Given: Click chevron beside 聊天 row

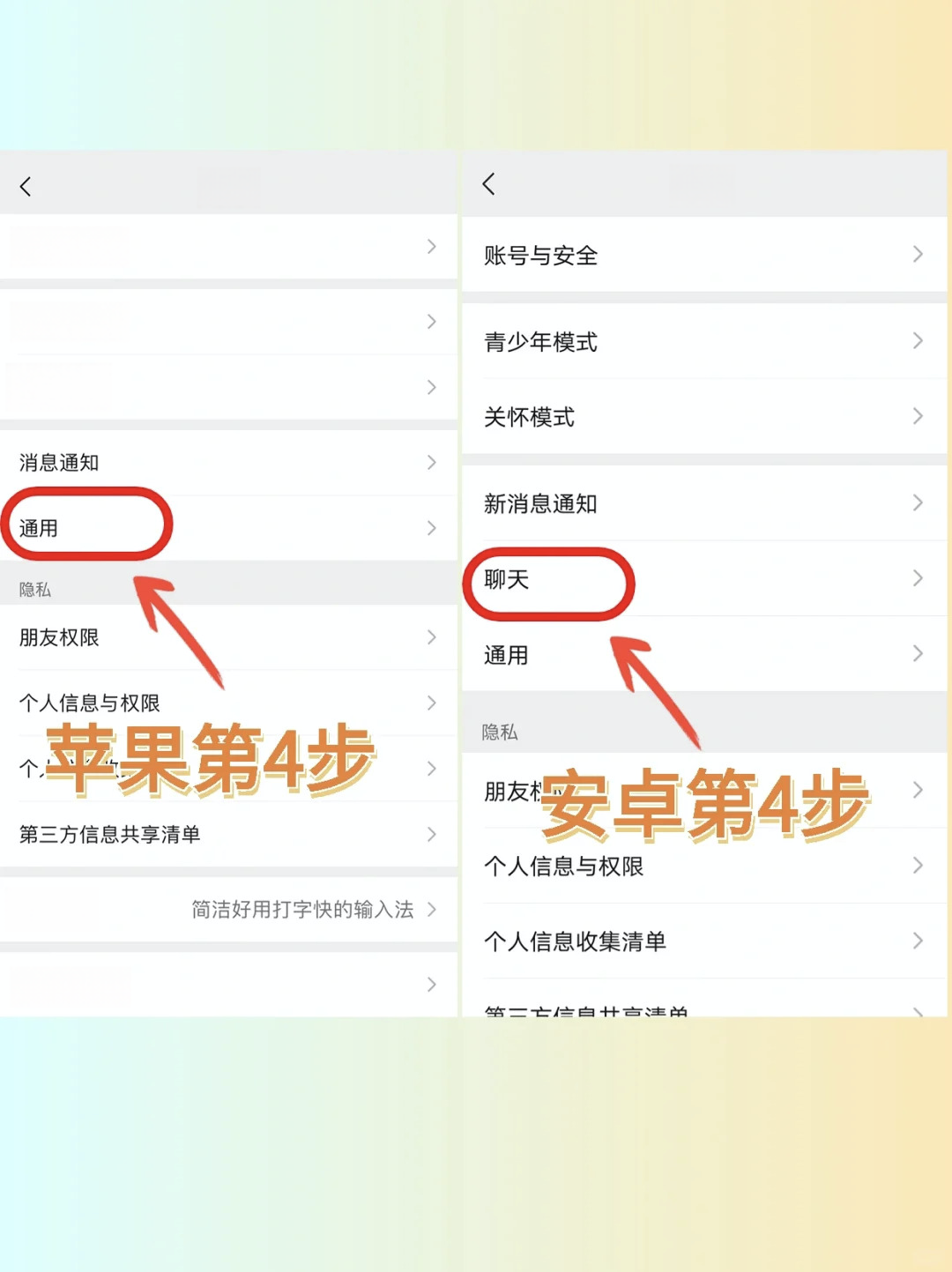Looking at the screenshot, I should click(918, 578).
